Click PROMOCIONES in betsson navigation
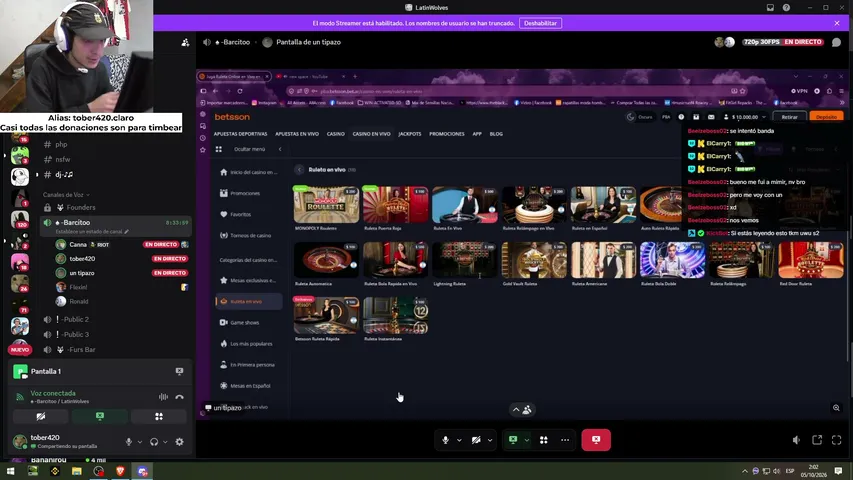853x480 pixels. 447,134
